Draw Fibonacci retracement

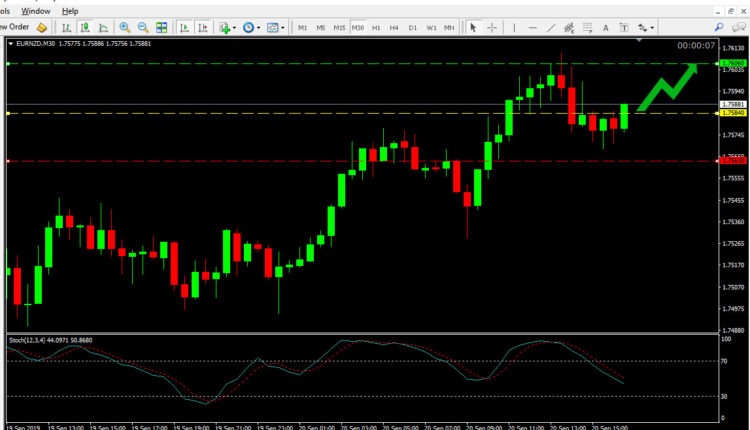[x=587, y=28]
